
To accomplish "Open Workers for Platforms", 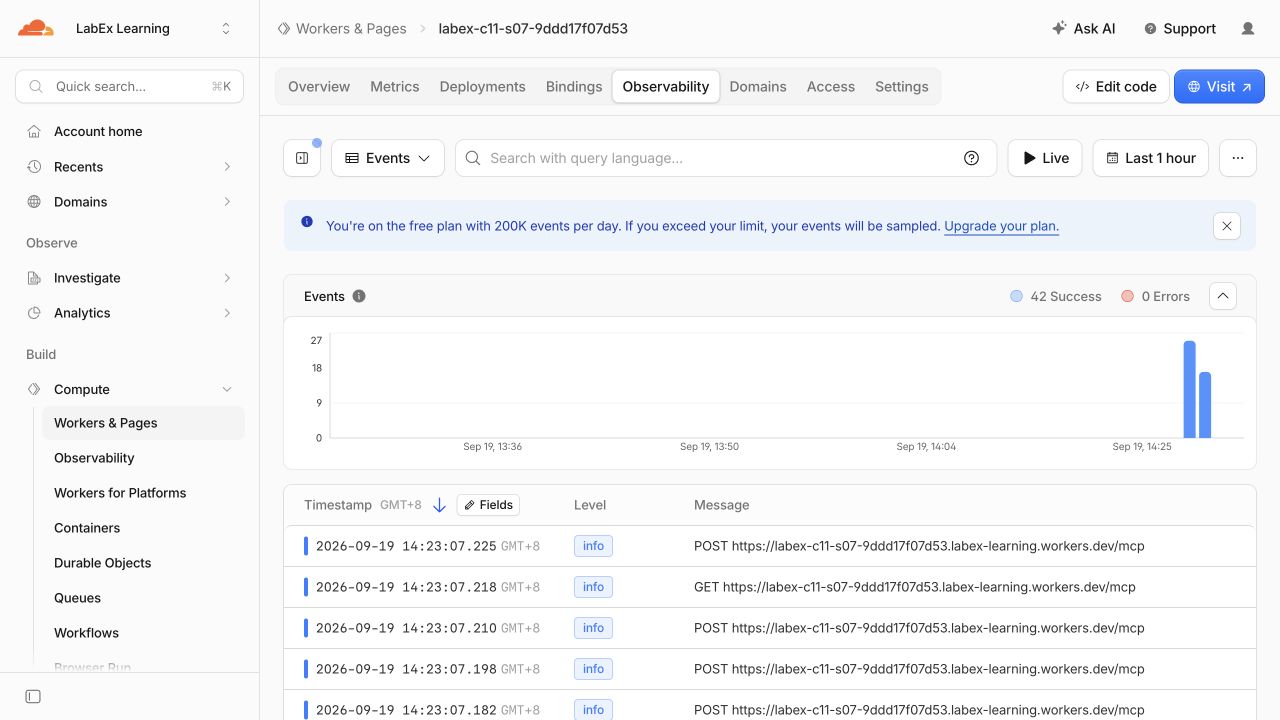I will pyautogui.click(x=120, y=492).
